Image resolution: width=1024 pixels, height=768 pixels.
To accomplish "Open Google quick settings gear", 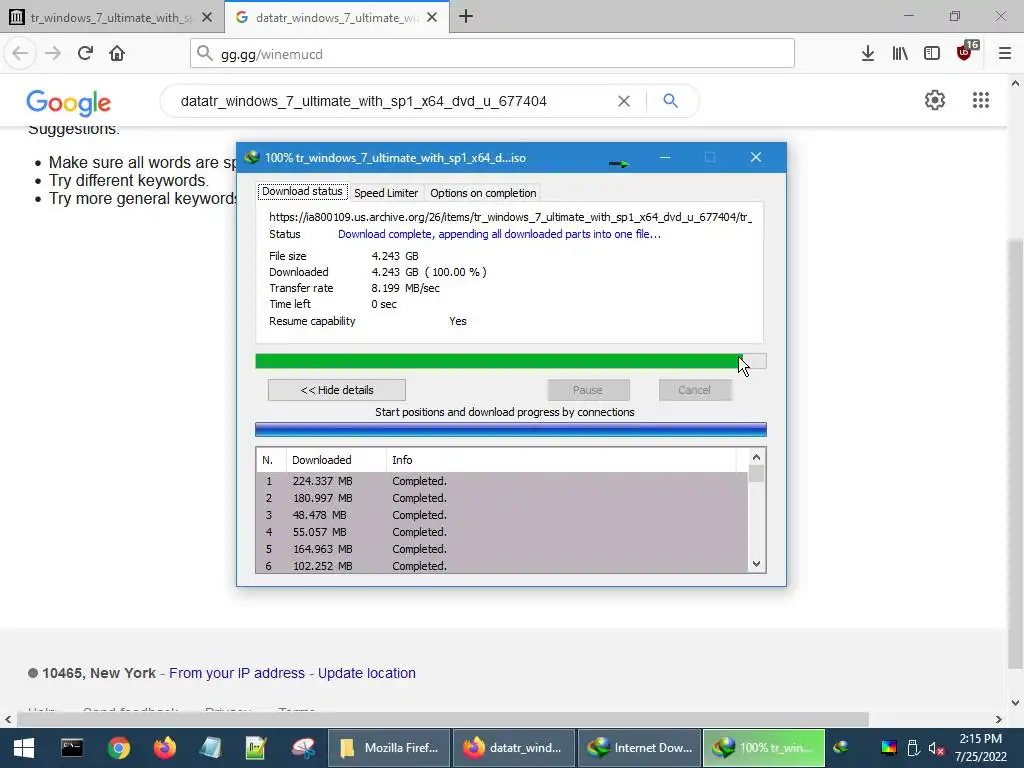I will point(935,101).
